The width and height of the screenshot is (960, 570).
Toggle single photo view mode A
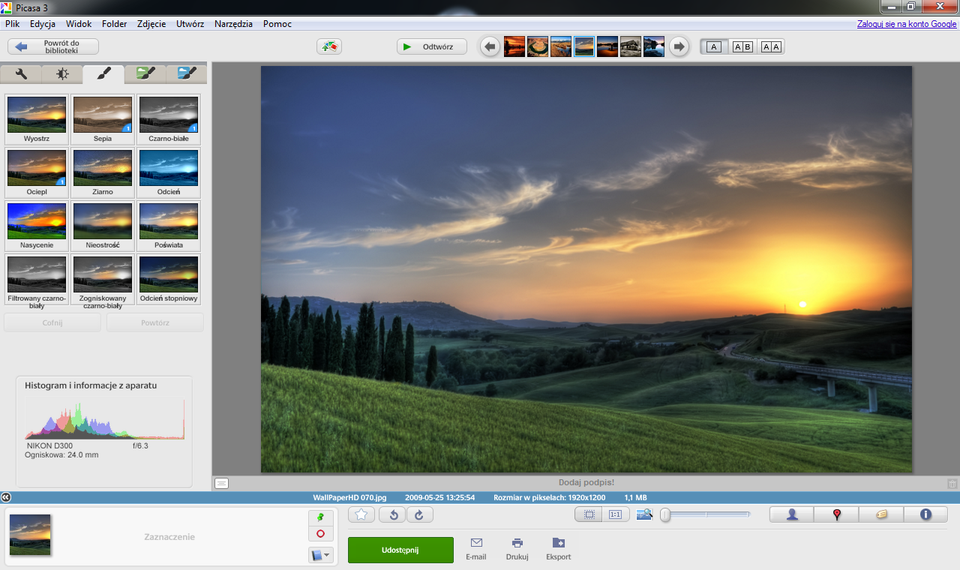click(713, 46)
